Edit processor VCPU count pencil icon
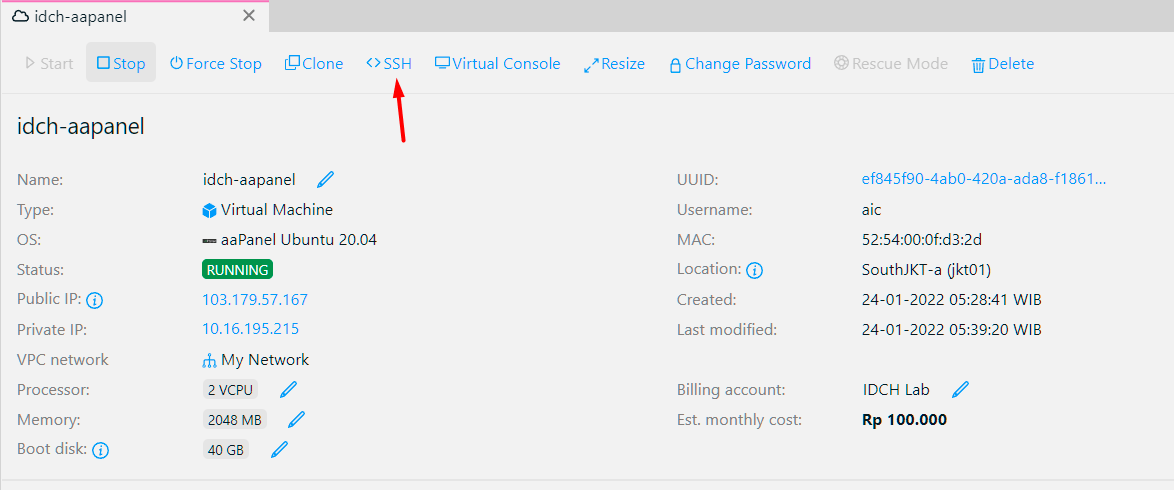The width and height of the screenshot is (1174, 490). click(x=288, y=389)
